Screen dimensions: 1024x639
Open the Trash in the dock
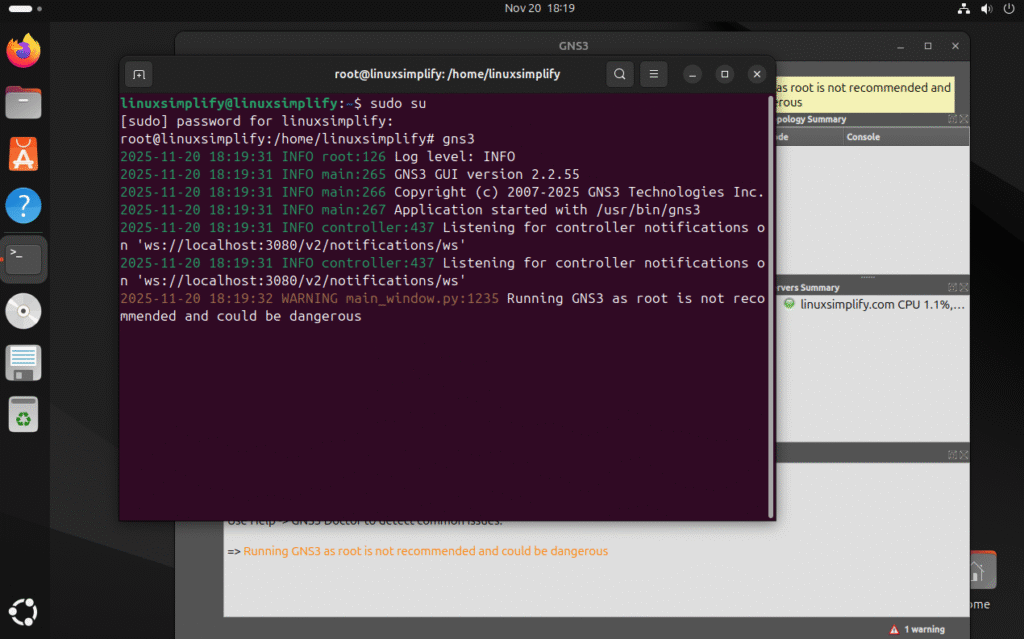23,414
